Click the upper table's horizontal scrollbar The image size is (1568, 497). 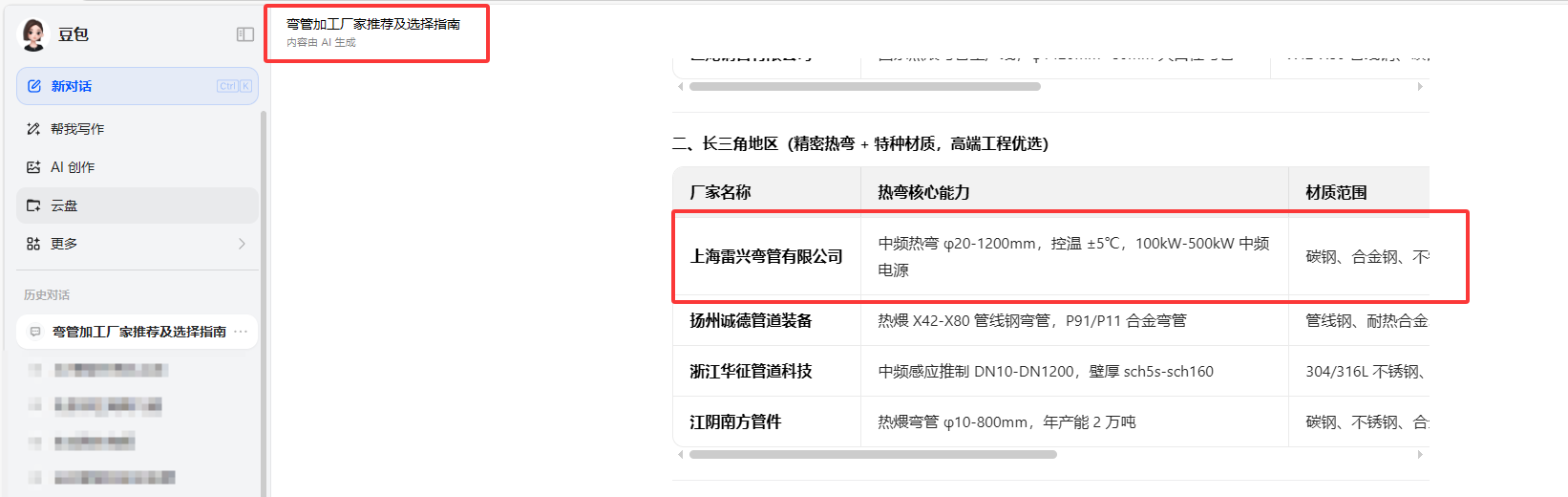pyautogui.click(x=865, y=87)
